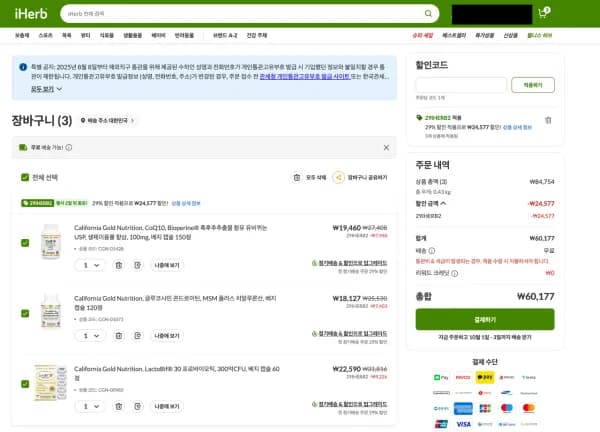Image resolution: width=600 pixels, height=432 pixels.
Task: Click the info icon beside 무료 배송 가능
Action: point(69,147)
